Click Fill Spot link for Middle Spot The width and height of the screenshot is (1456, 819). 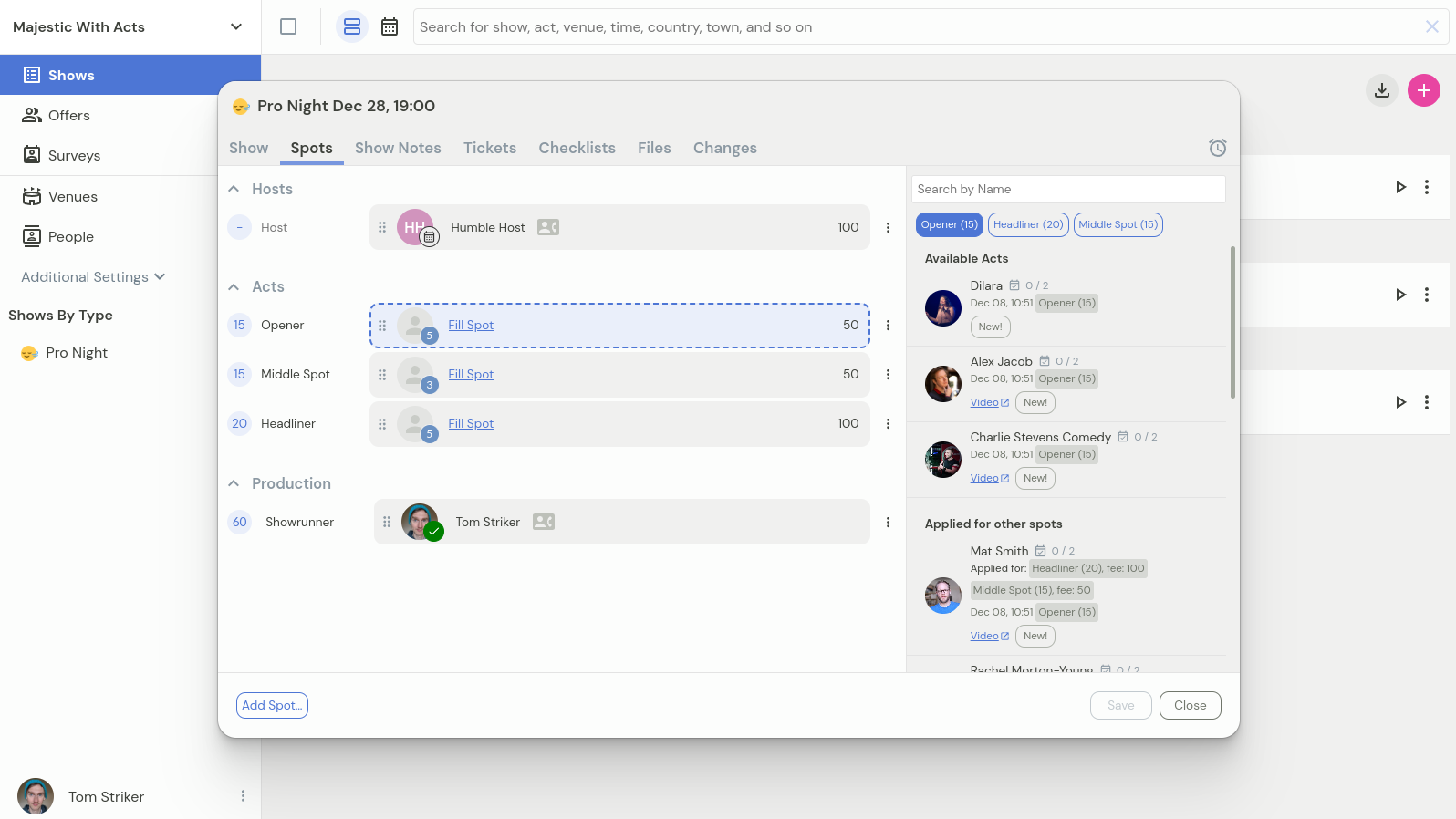tap(471, 374)
